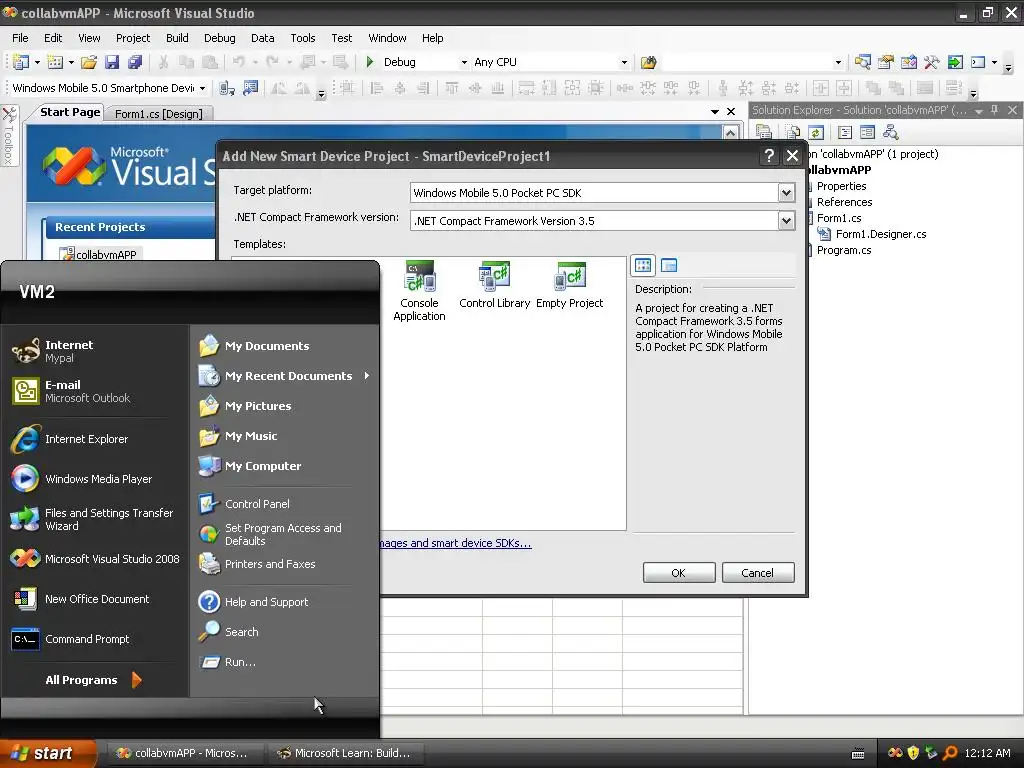Open the Target platform dropdown

[786, 193]
